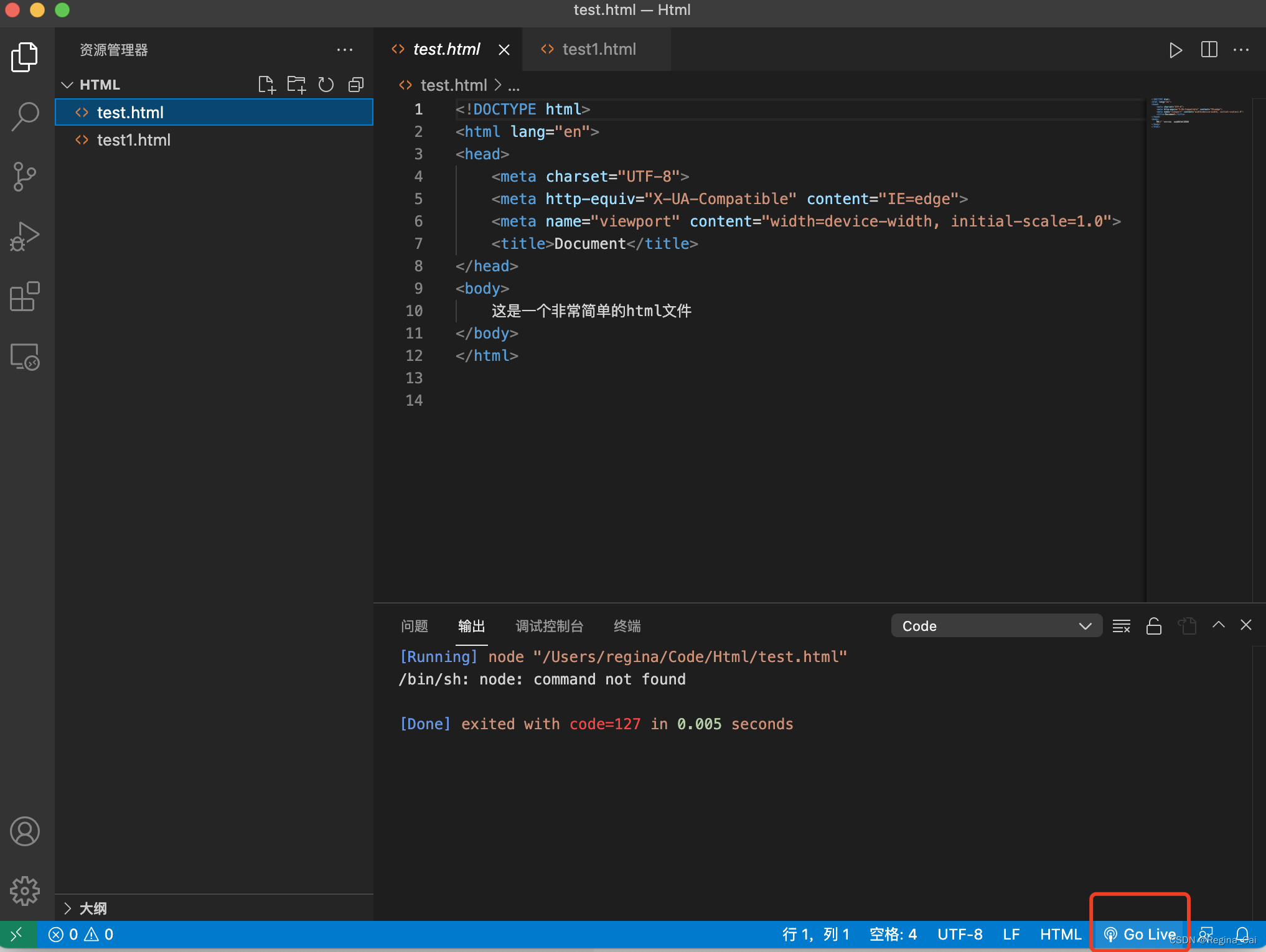Screen dimensions: 1266x952
Task: Click New Folder icon in HTML folder header
Action: 296,85
